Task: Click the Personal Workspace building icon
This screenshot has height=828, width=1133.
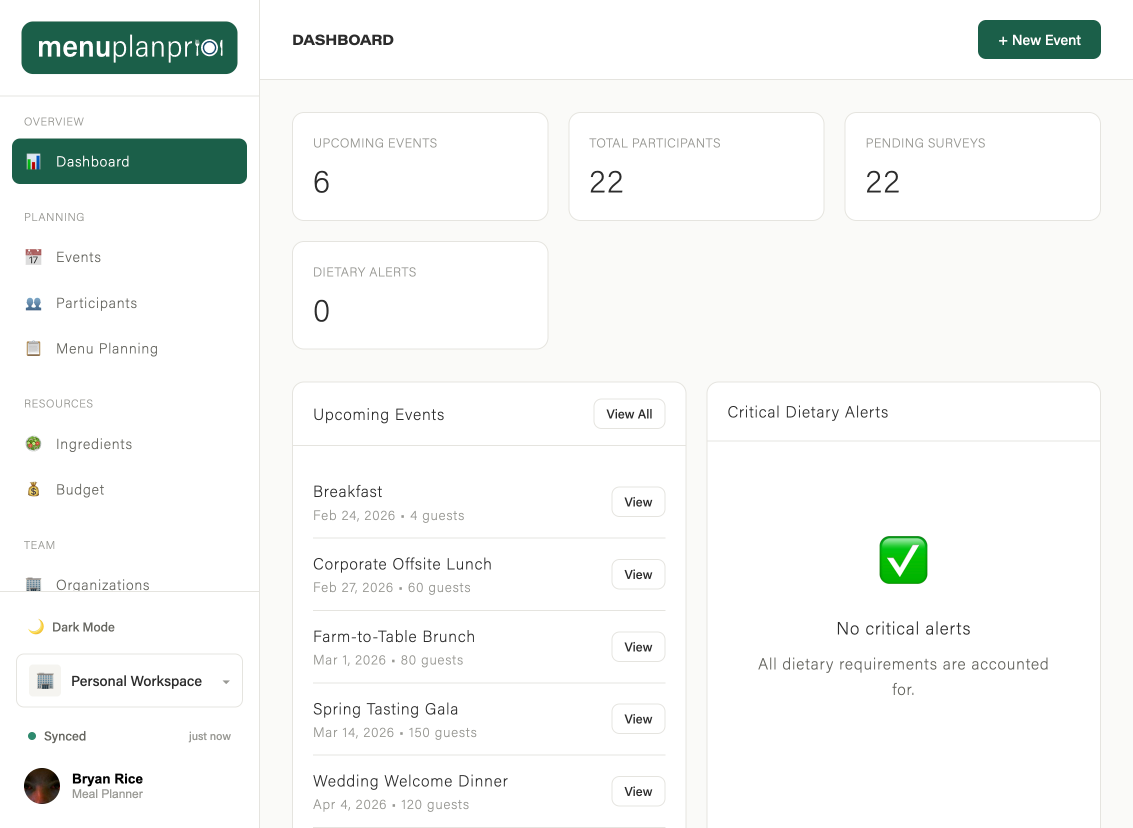Action: (44, 680)
